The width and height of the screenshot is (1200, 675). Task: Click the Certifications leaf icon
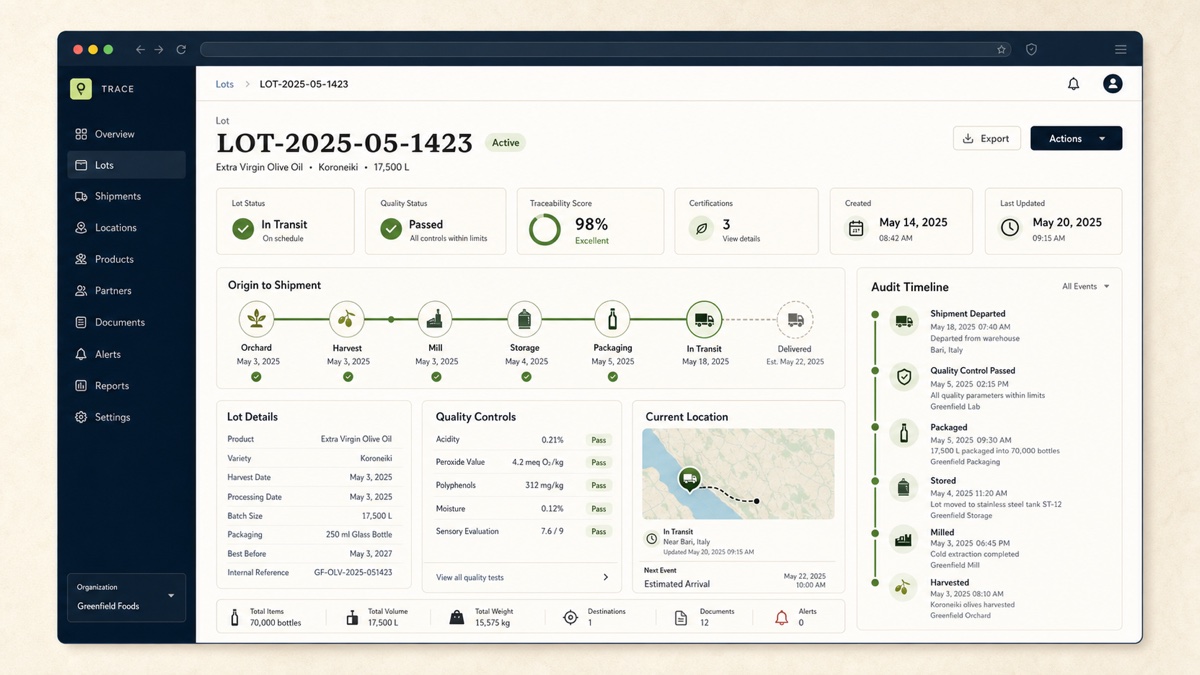701,229
